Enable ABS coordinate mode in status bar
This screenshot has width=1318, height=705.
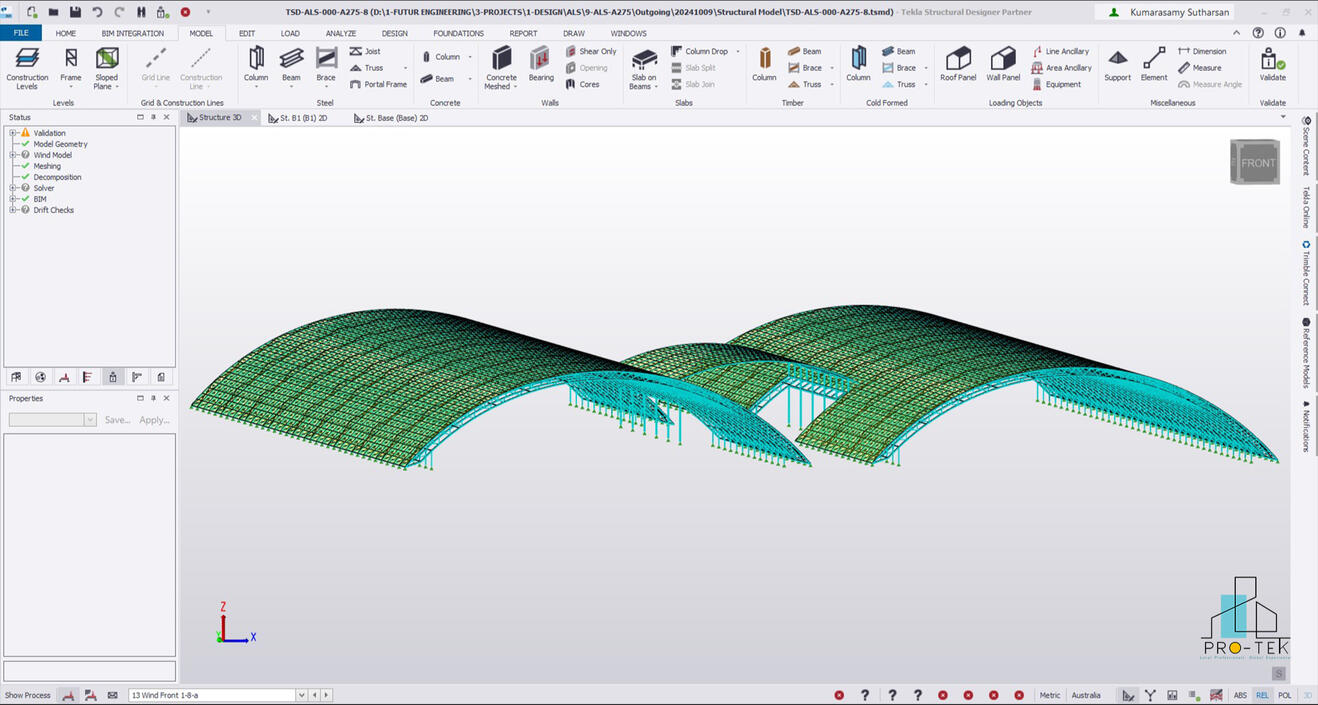click(x=1239, y=694)
